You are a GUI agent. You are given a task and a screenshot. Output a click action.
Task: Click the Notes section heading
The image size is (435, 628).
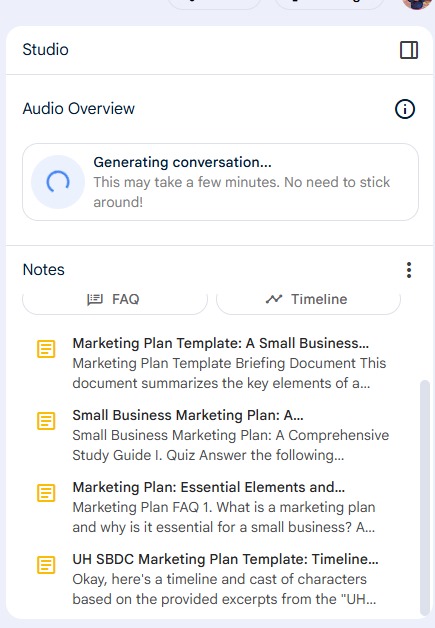(x=44, y=270)
